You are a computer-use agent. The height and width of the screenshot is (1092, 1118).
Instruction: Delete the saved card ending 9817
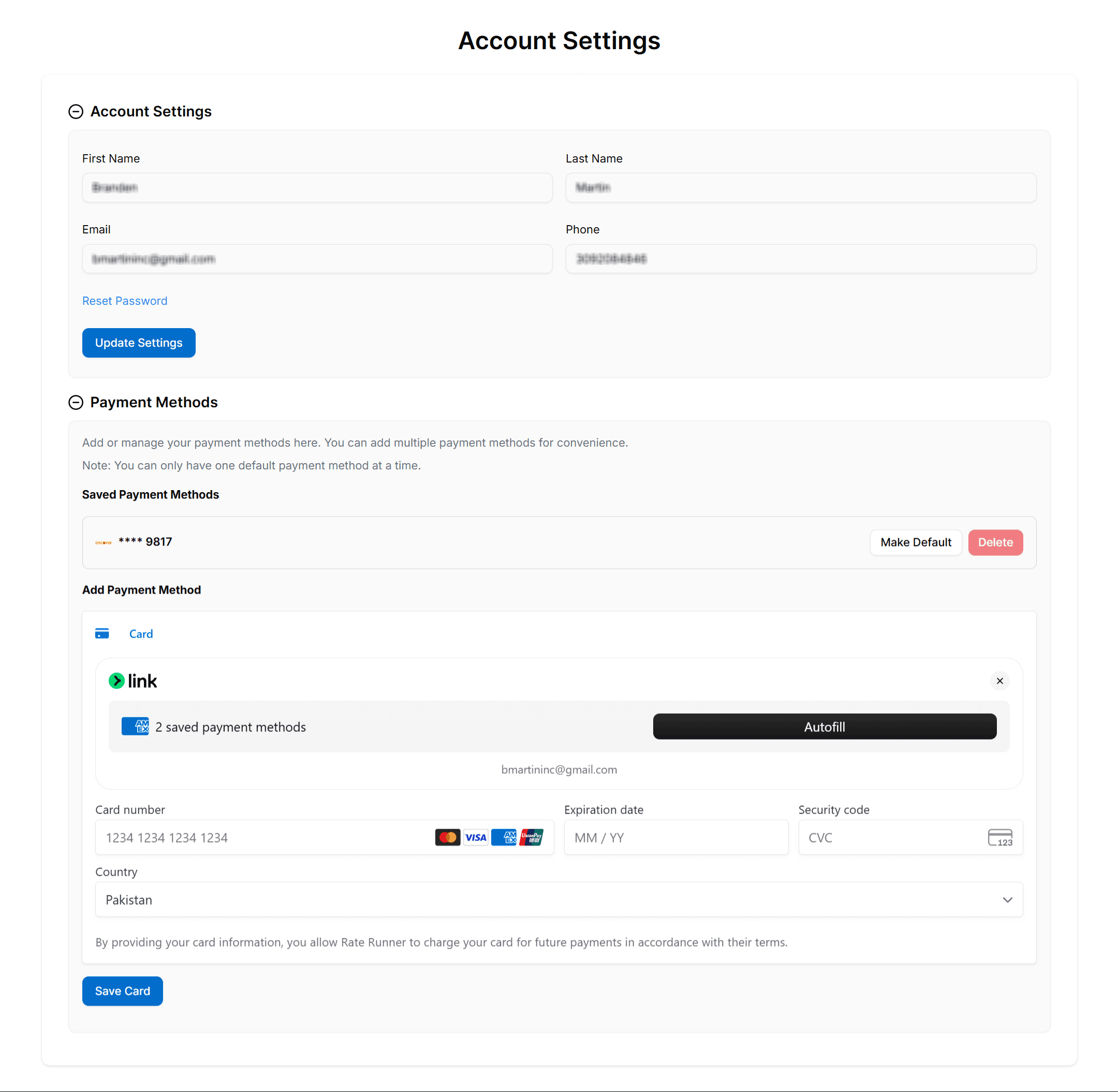(x=995, y=542)
